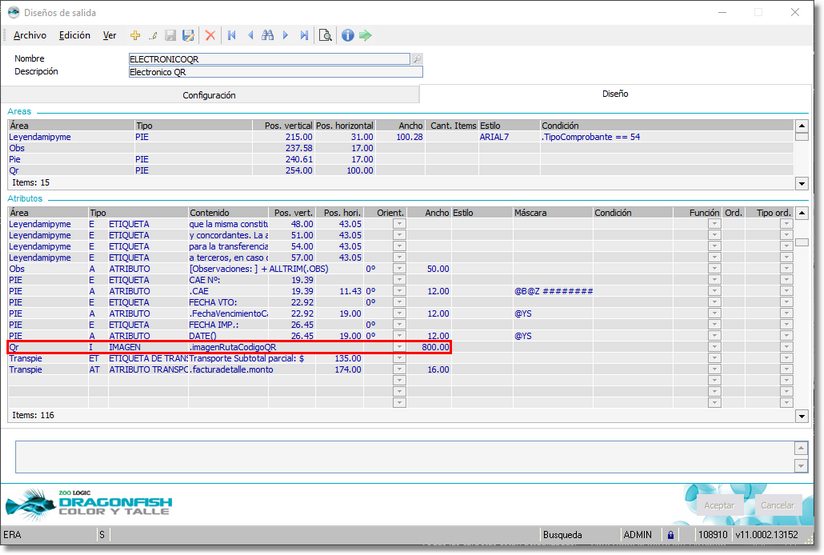Open the binoculars Search icon

tap(267, 35)
